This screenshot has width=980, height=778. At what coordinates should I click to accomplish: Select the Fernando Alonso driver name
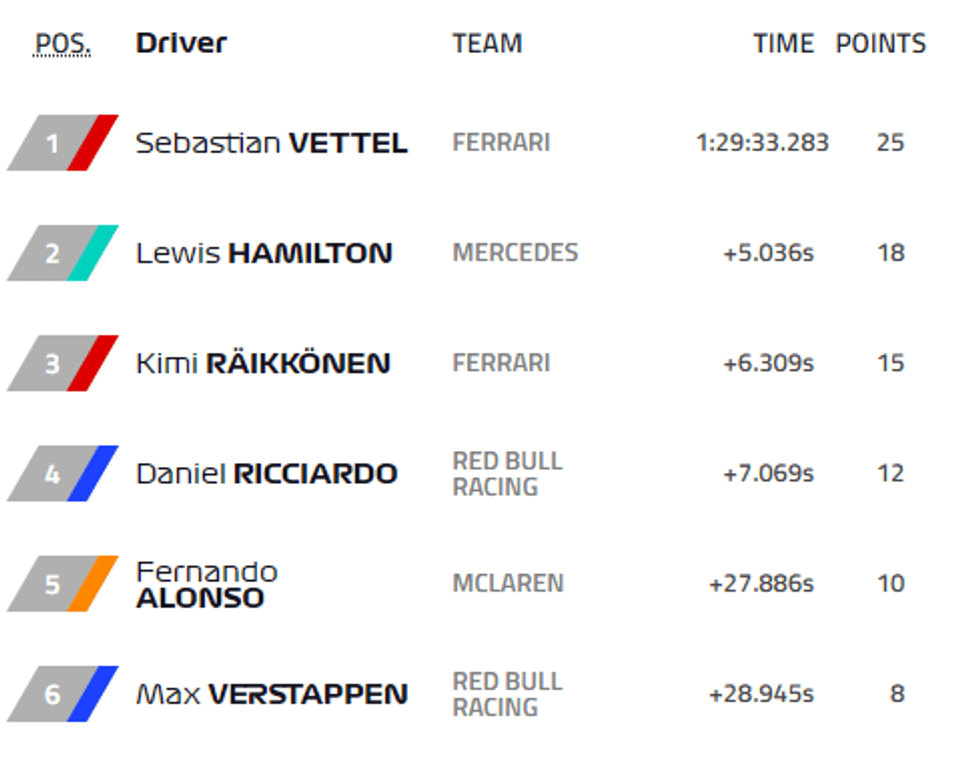tap(206, 585)
